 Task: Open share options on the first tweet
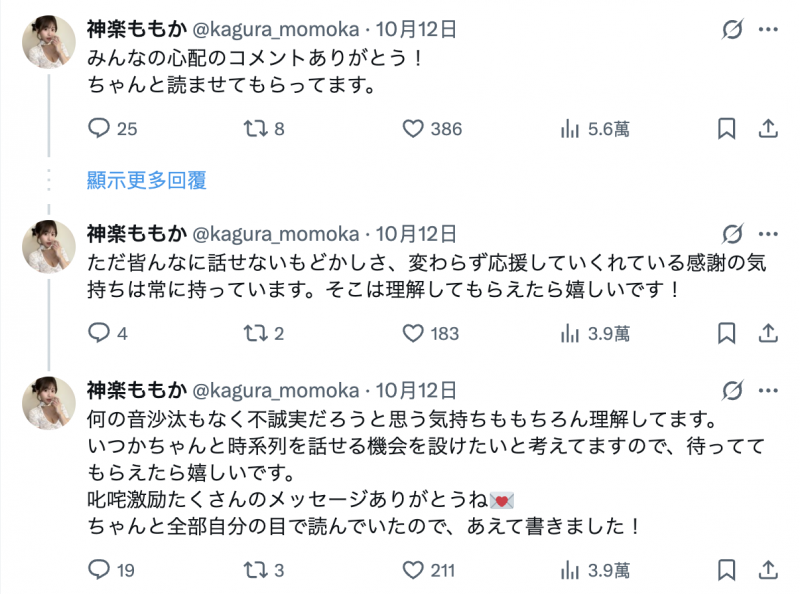point(769,129)
